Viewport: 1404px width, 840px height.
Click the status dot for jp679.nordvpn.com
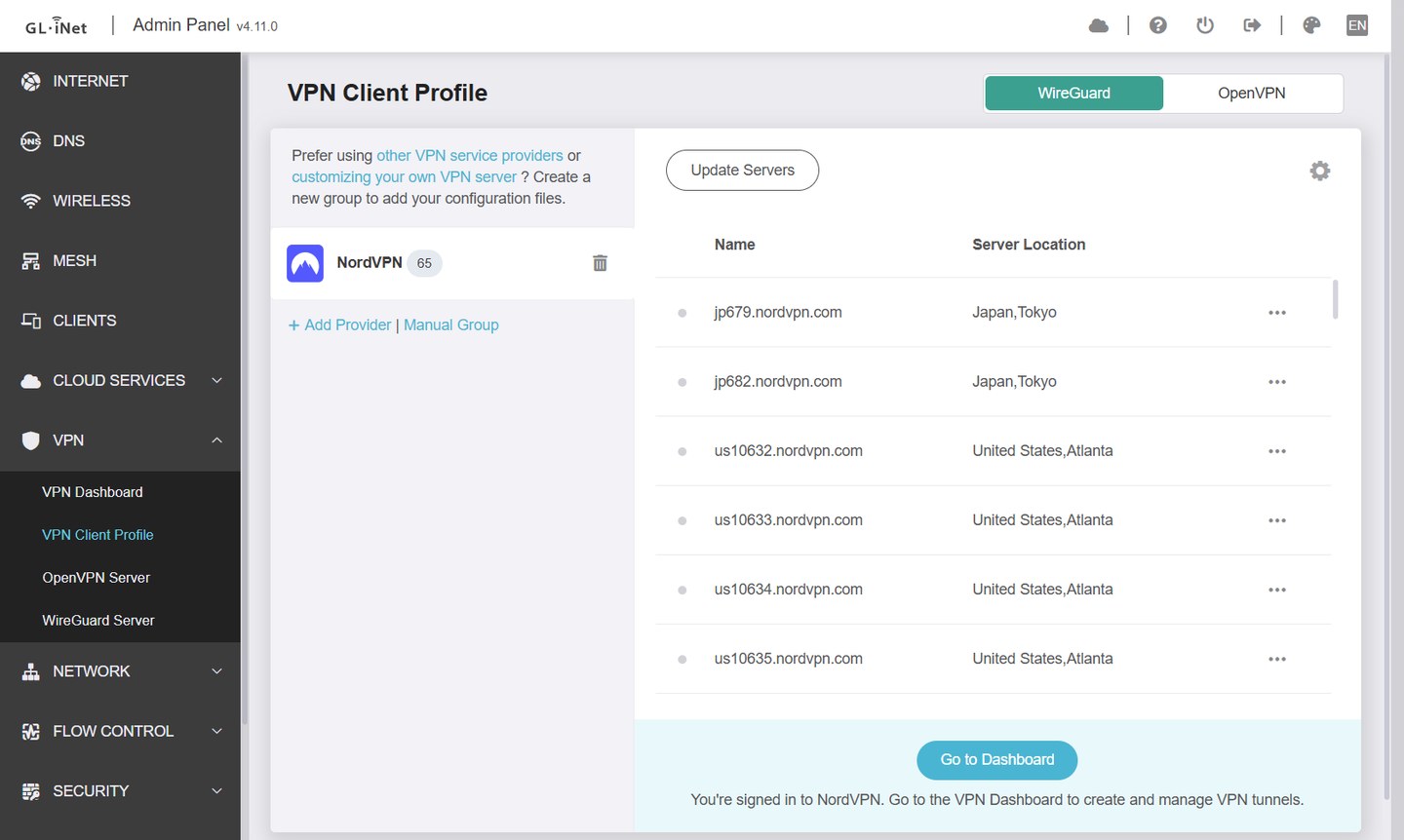[682, 313]
